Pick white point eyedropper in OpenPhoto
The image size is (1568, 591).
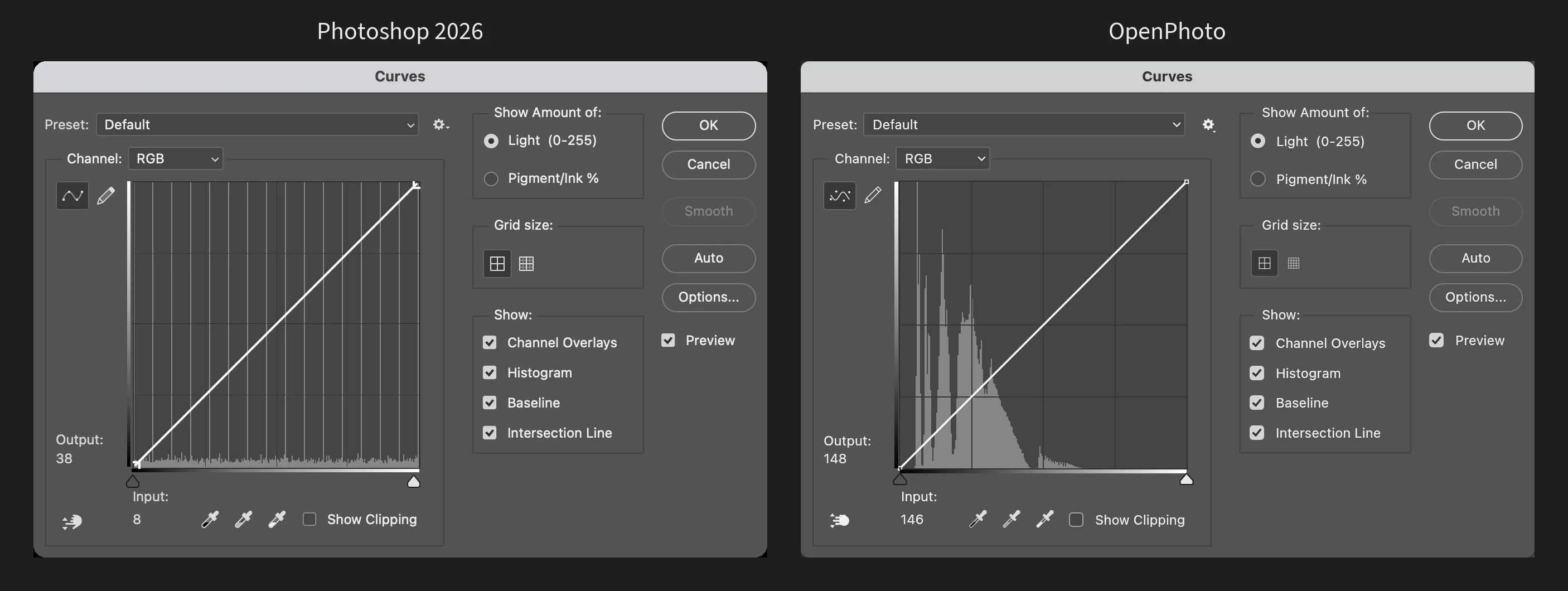point(1045,519)
